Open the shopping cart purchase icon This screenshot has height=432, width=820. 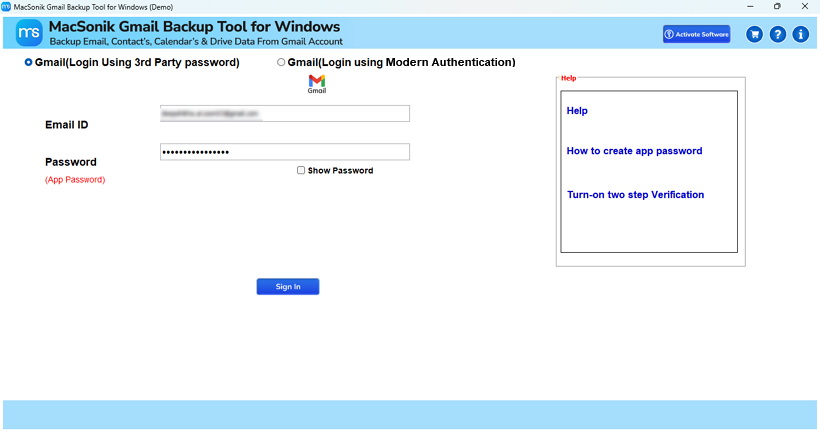[754, 35]
